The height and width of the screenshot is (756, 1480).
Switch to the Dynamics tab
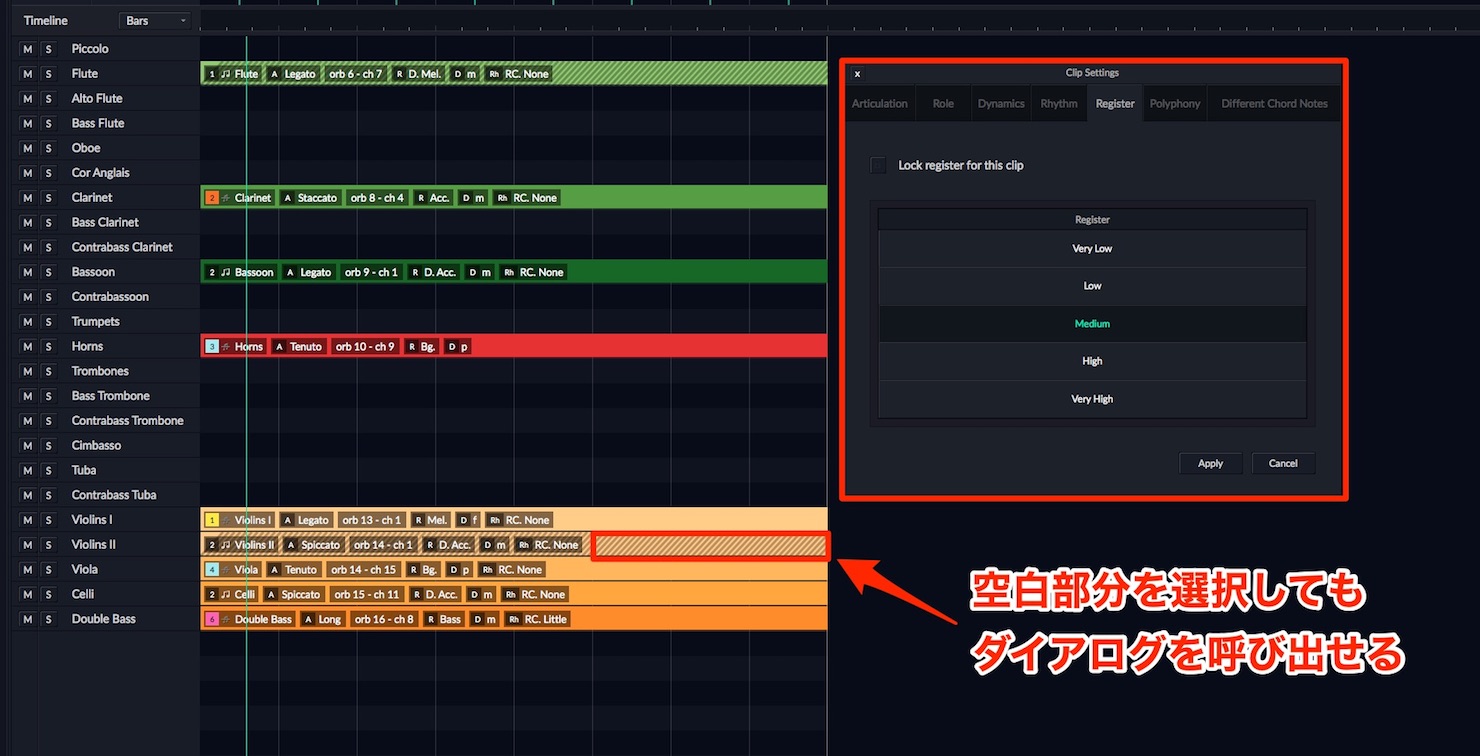click(1001, 104)
